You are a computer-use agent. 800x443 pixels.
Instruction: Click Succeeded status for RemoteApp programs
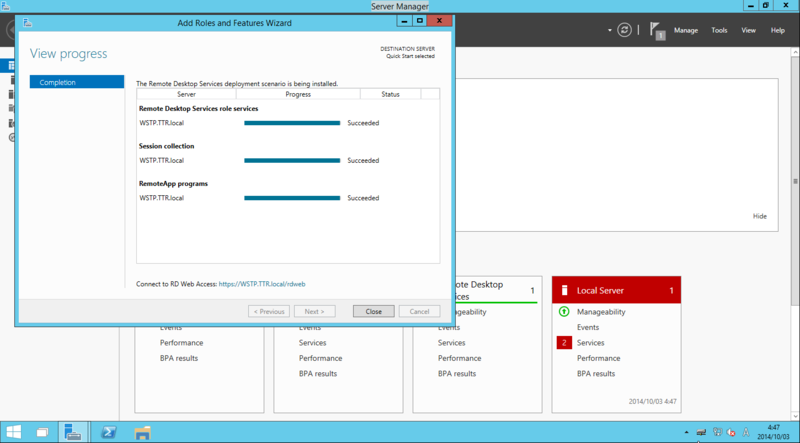(x=363, y=198)
